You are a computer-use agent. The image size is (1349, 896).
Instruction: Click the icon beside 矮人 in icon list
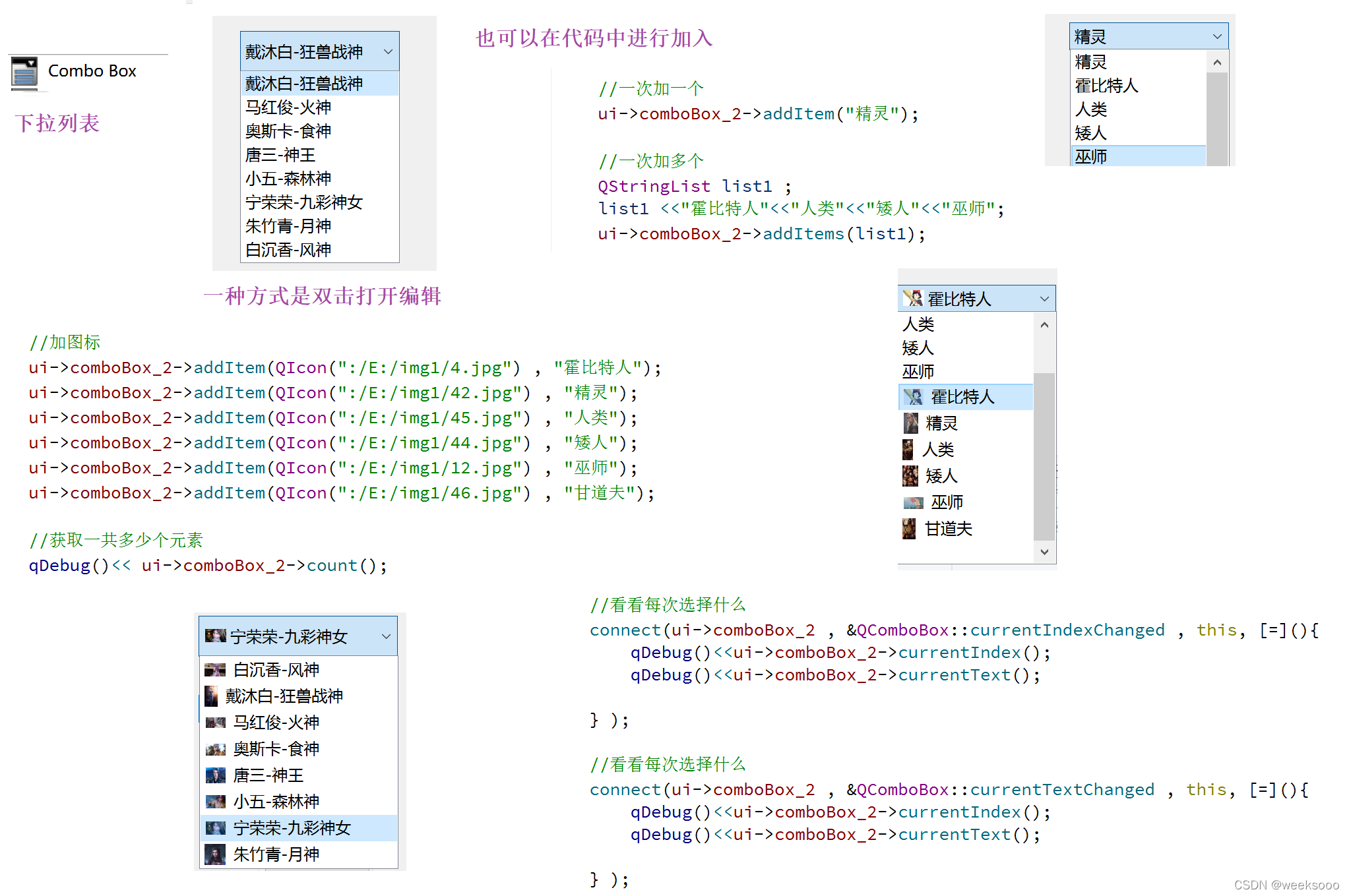coord(910,475)
